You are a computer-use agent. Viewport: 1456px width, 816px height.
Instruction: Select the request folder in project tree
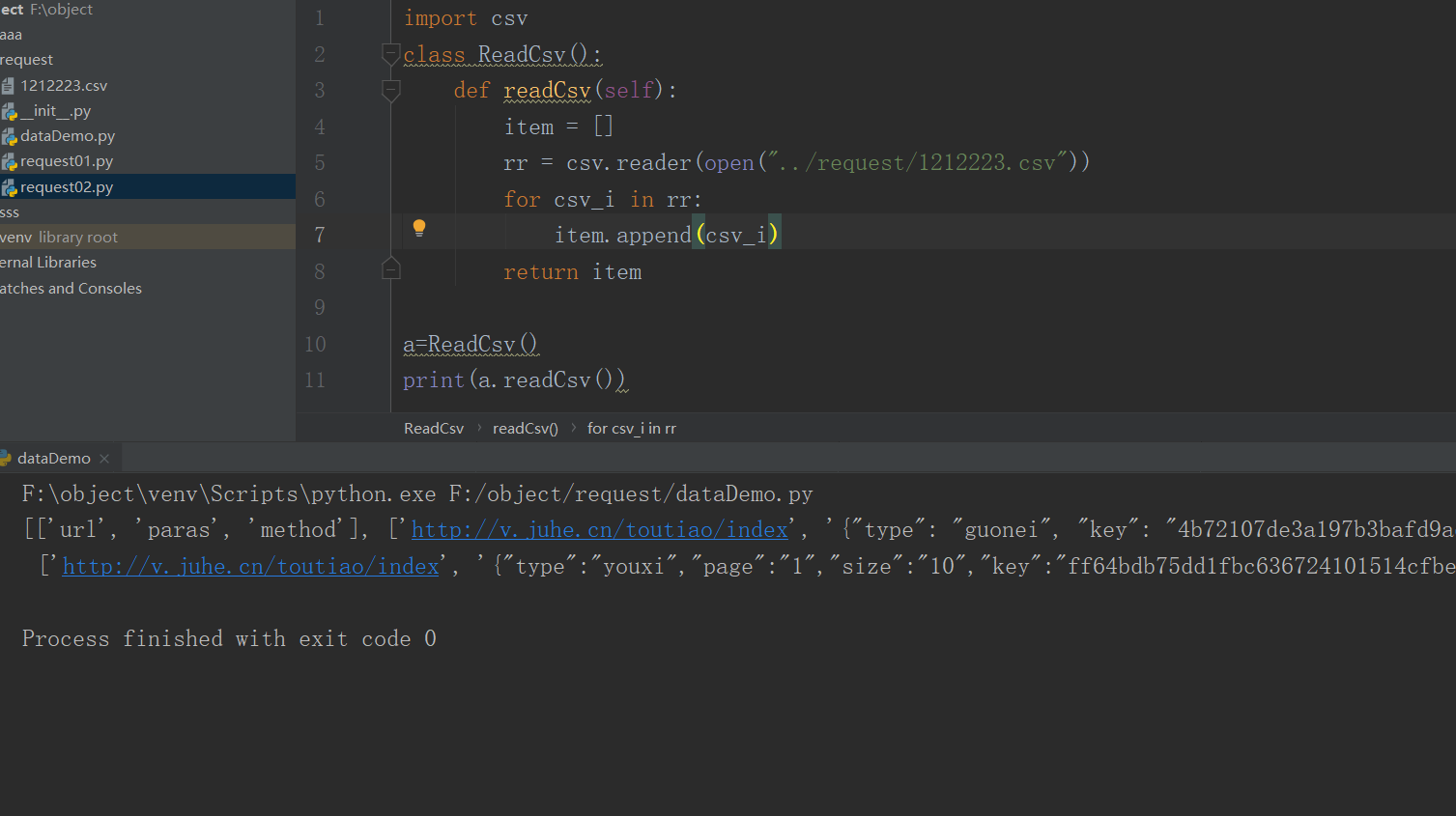coord(27,60)
